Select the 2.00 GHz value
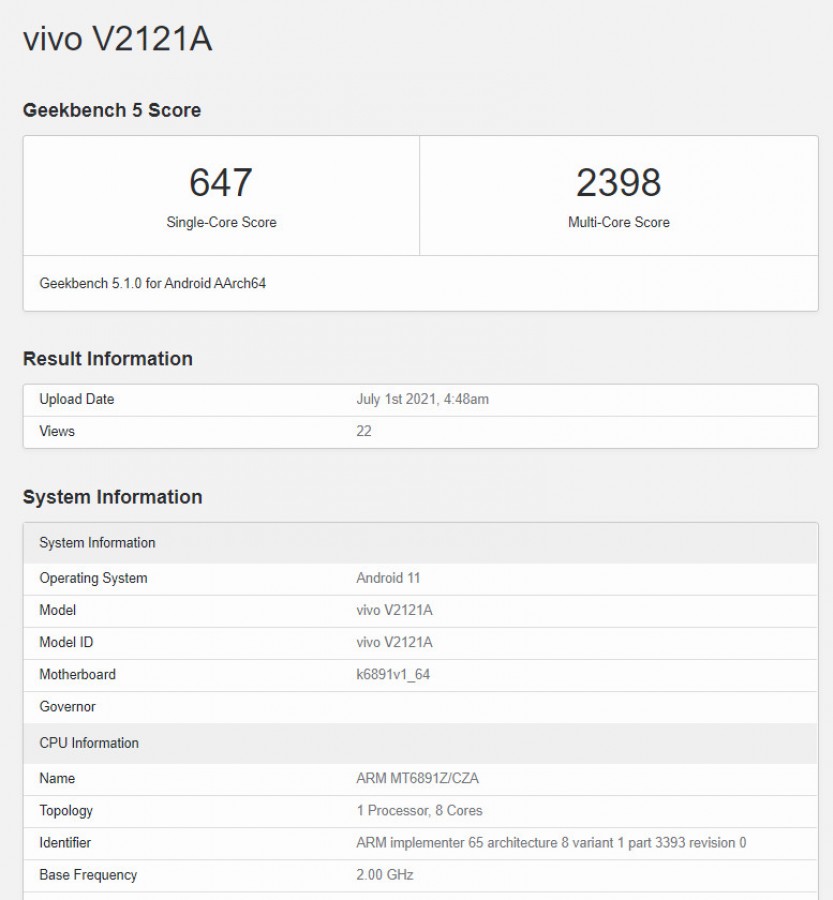This screenshot has height=900, width=833. [385, 875]
